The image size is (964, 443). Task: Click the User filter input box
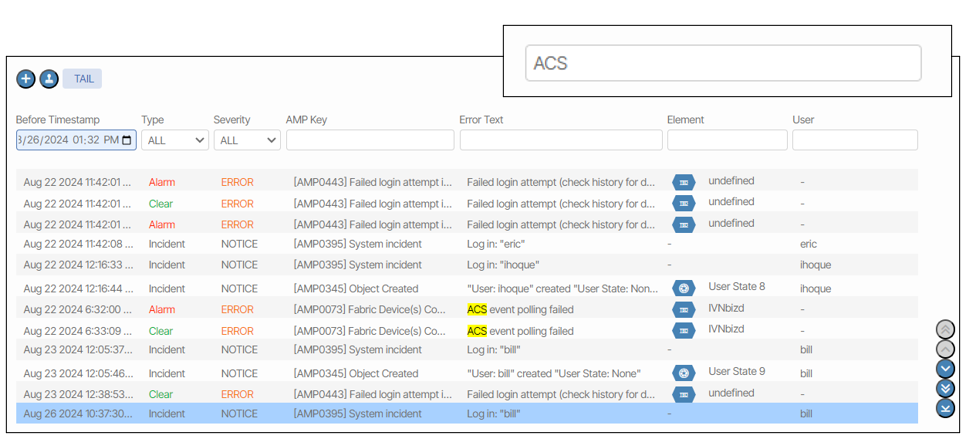(x=854, y=140)
